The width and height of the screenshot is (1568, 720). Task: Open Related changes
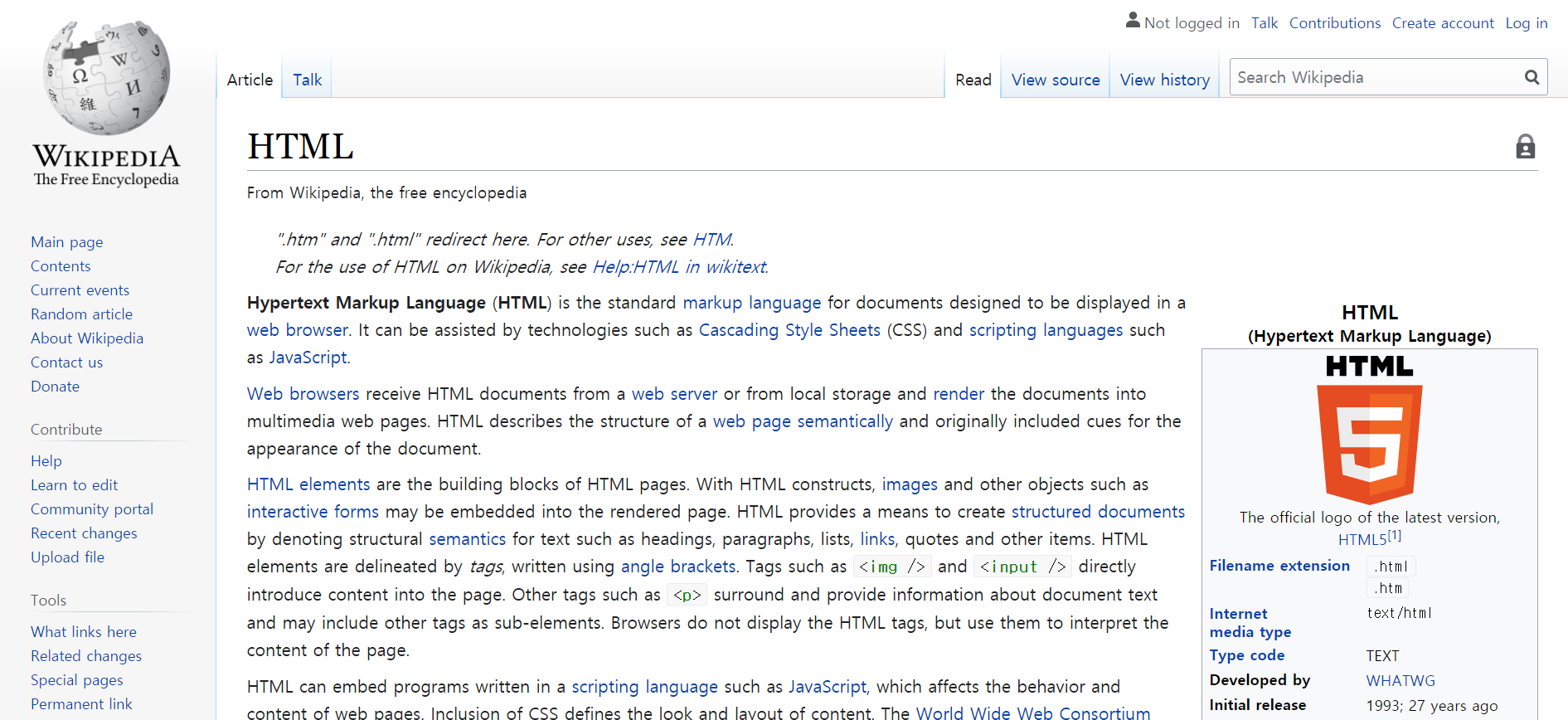86,656
